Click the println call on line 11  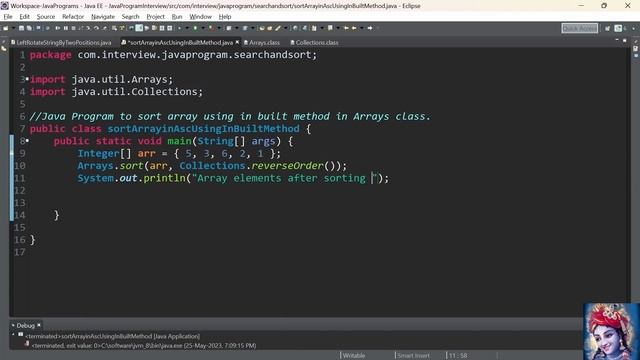(x=164, y=178)
